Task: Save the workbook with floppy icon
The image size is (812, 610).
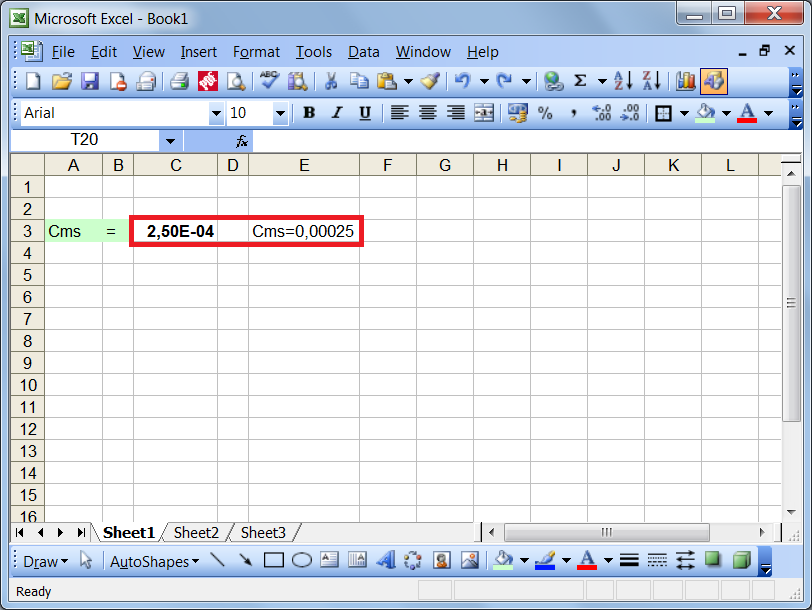Action: [90, 81]
